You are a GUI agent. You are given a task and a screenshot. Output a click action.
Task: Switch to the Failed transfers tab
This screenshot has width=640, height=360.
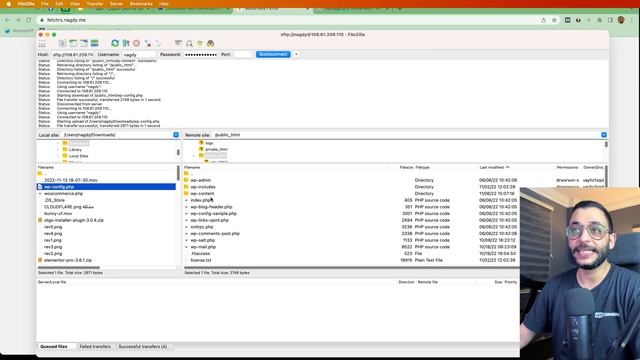(x=95, y=347)
